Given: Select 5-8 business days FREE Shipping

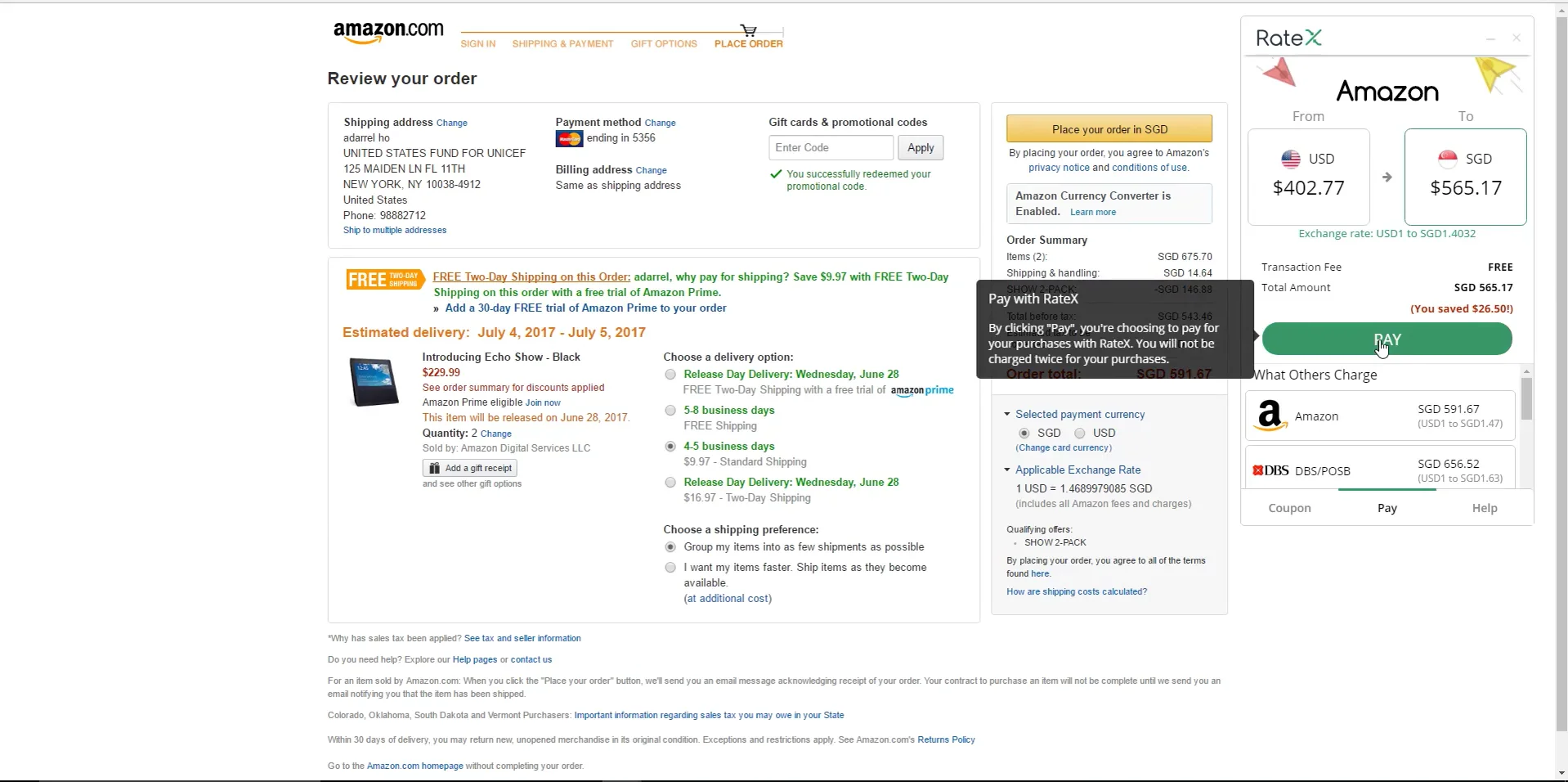Looking at the screenshot, I should click(x=670, y=411).
